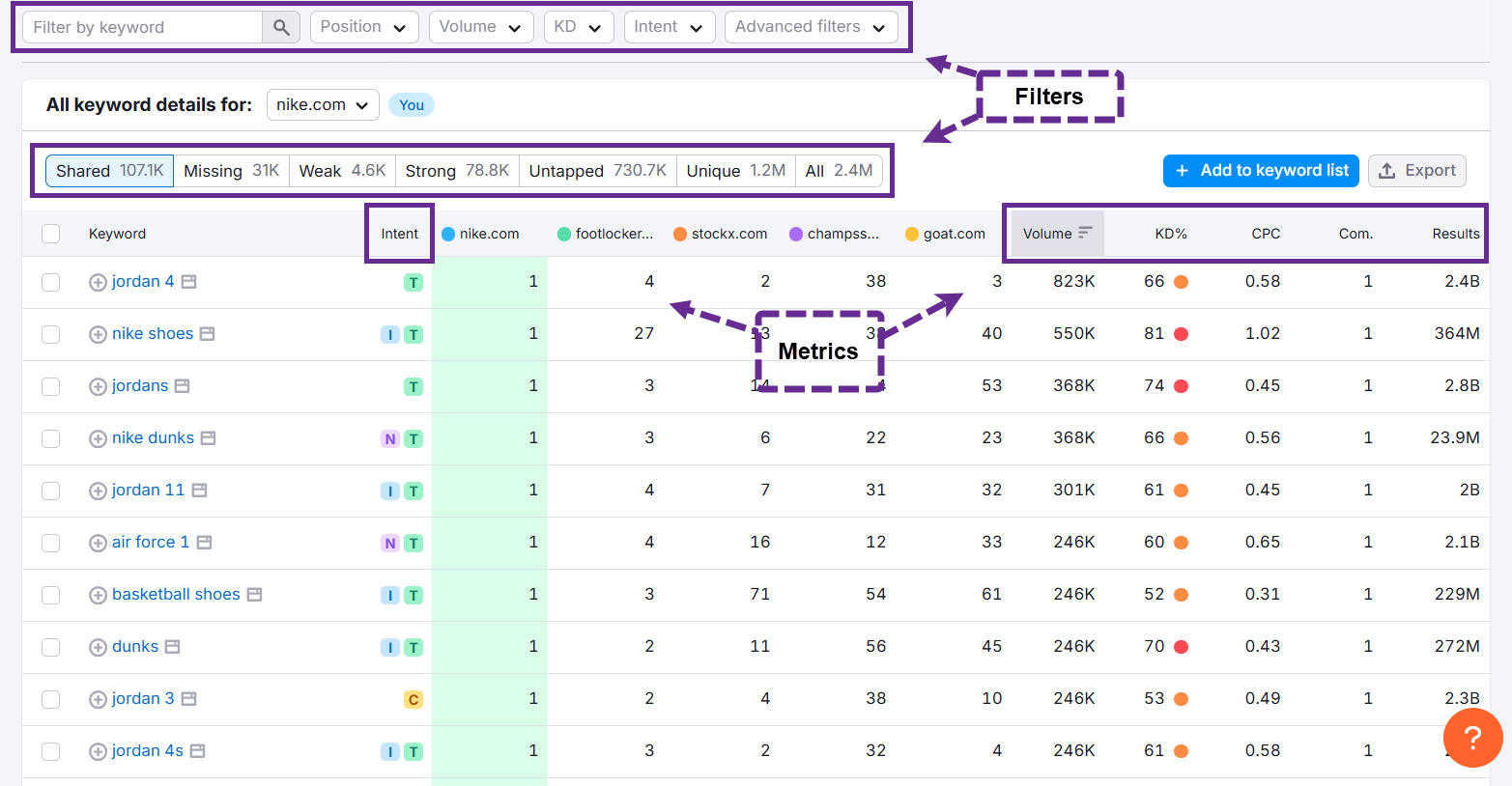
Task: Click the blue nike.com color dot
Action: (x=448, y=234)
